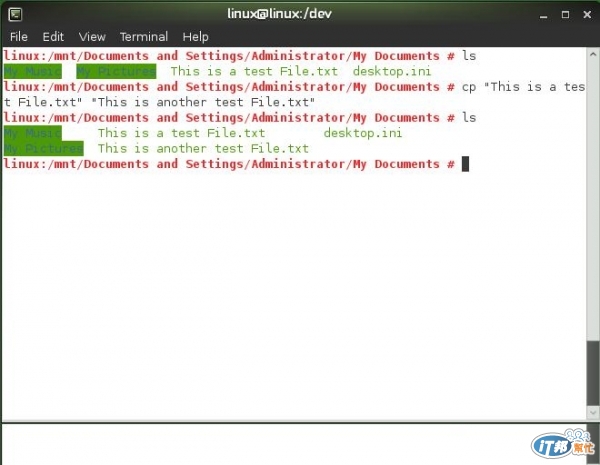Open the View menu
The width and height of the screenshot is (600, 465).
tap(92, 37)
